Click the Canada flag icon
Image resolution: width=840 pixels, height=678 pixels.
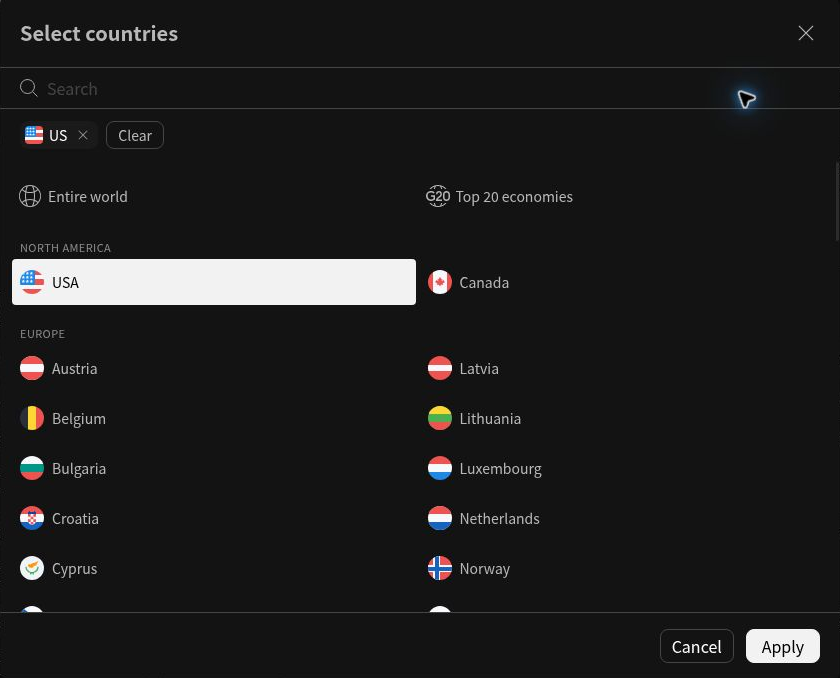pos(440,282)
